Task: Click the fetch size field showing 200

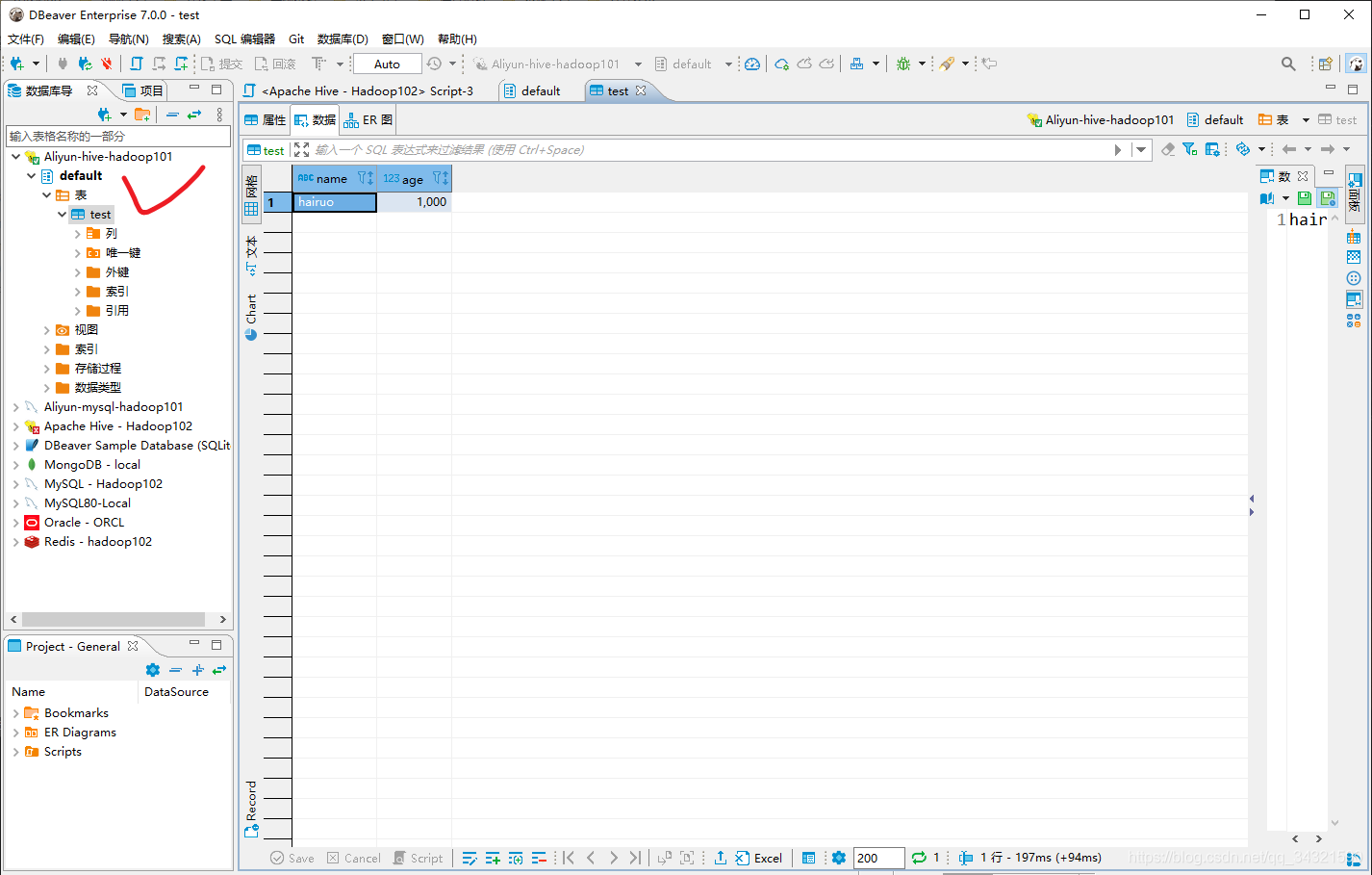Action: tap(878, 858)
